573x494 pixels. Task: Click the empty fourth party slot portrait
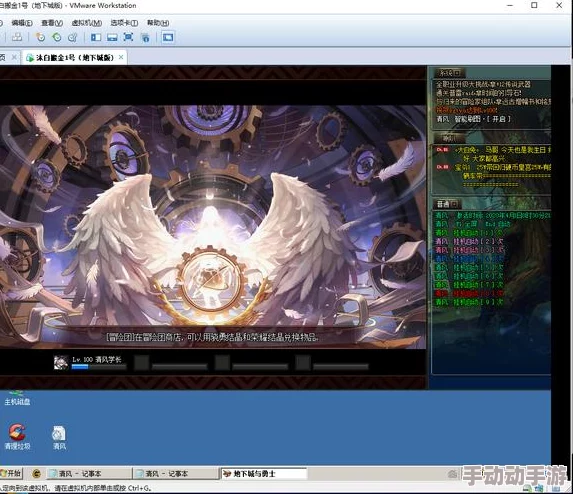click(x=303, y=362)
